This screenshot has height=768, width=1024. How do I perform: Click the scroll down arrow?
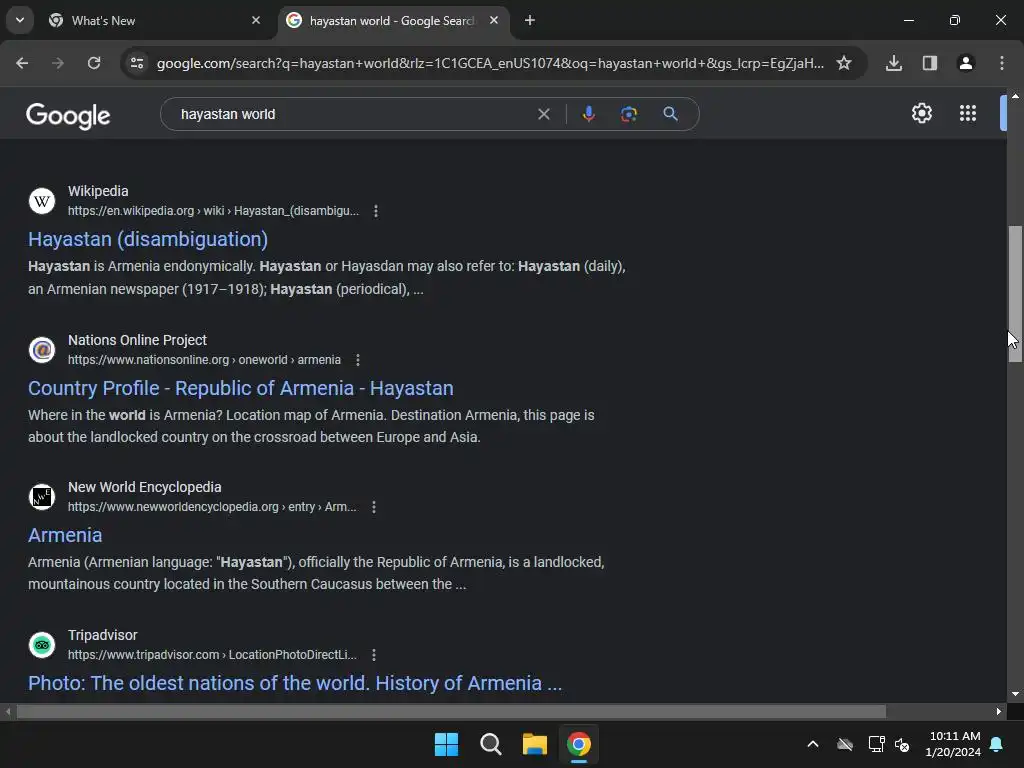[1015, 694]
